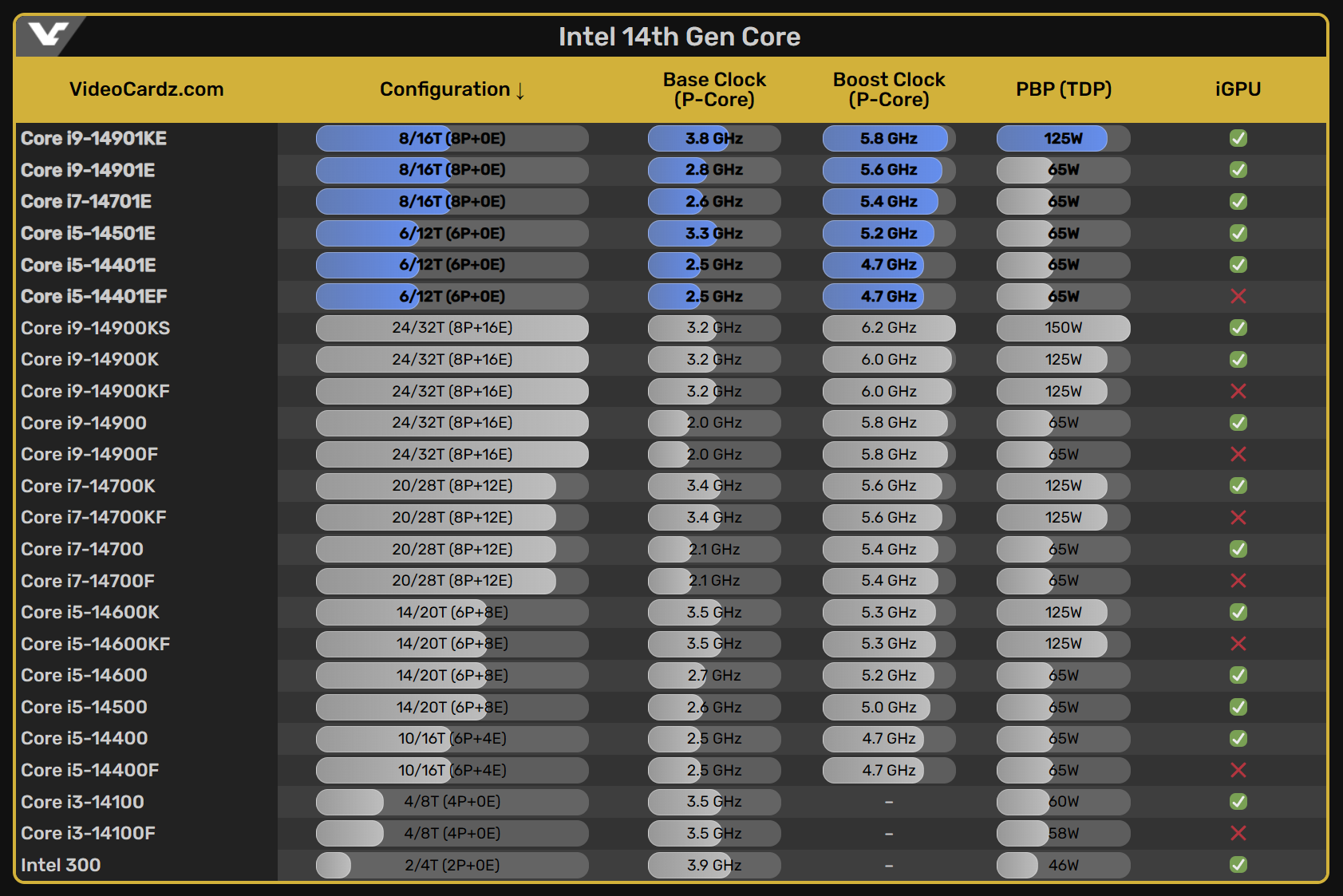Select the Core i9-14901E row name
1343x896 pixels.
88,170
